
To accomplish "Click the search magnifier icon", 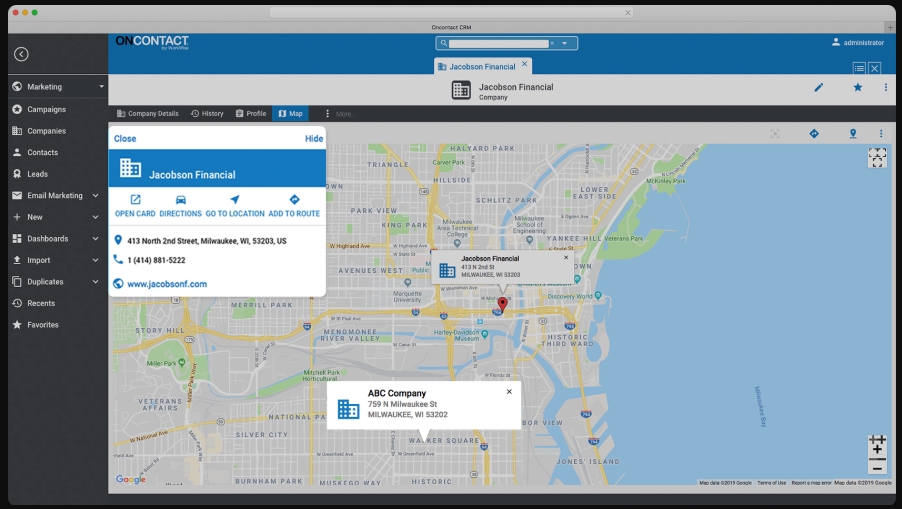I will click(x=444, y=43).
